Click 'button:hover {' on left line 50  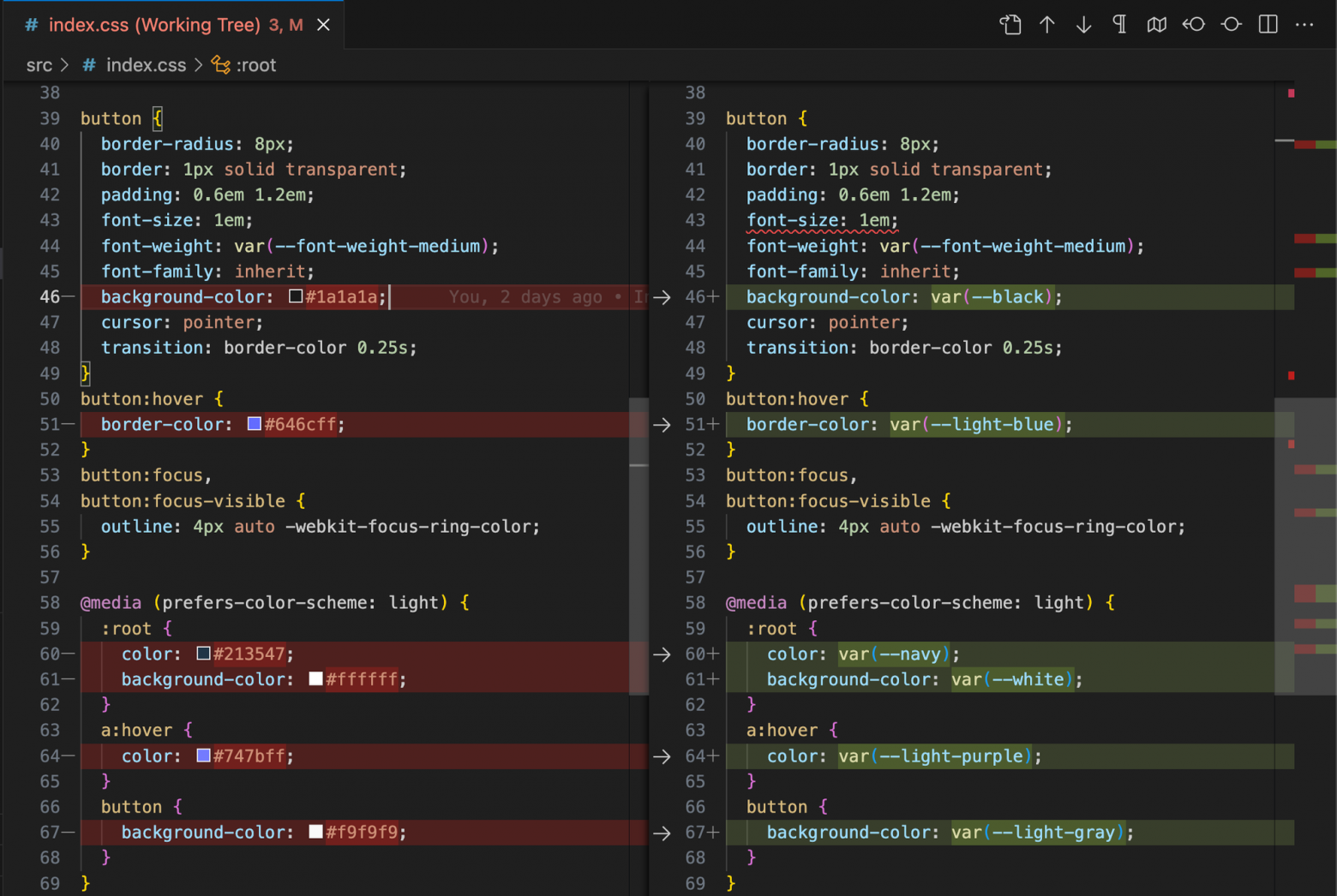[x=152, y=399]
